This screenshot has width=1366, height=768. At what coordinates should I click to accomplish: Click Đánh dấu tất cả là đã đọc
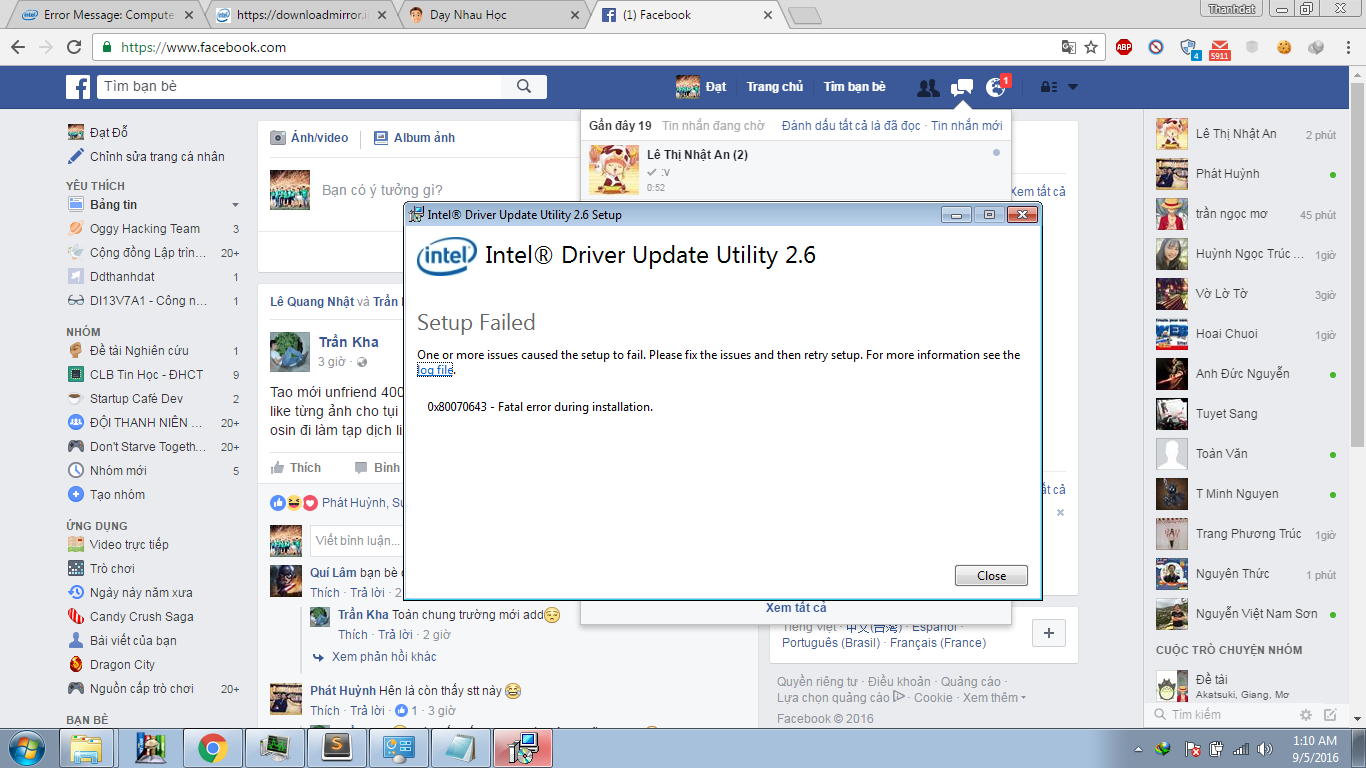pyautogui.click(x=851, y=126)
